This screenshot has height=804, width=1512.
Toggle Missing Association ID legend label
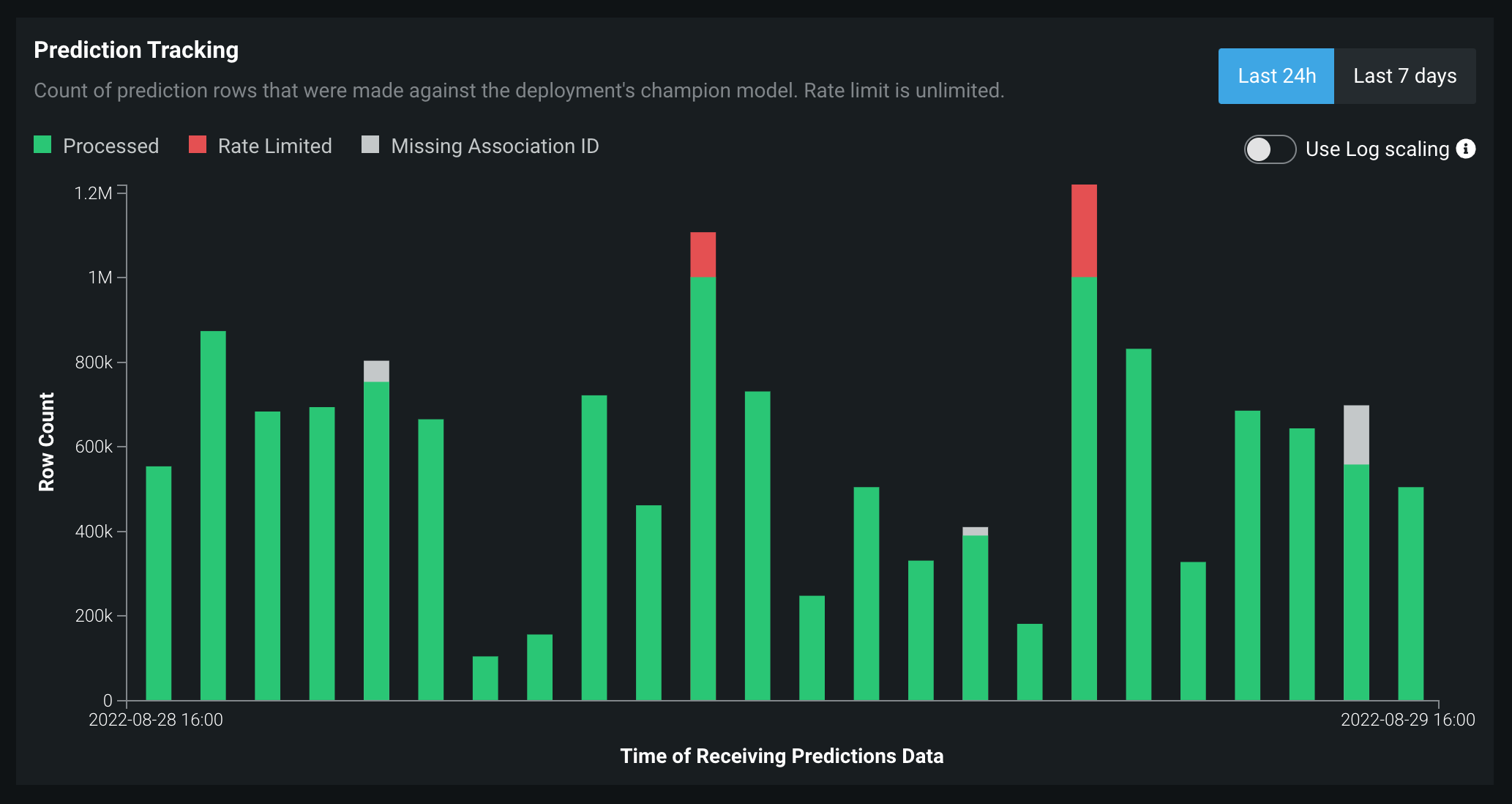point(495,146)
